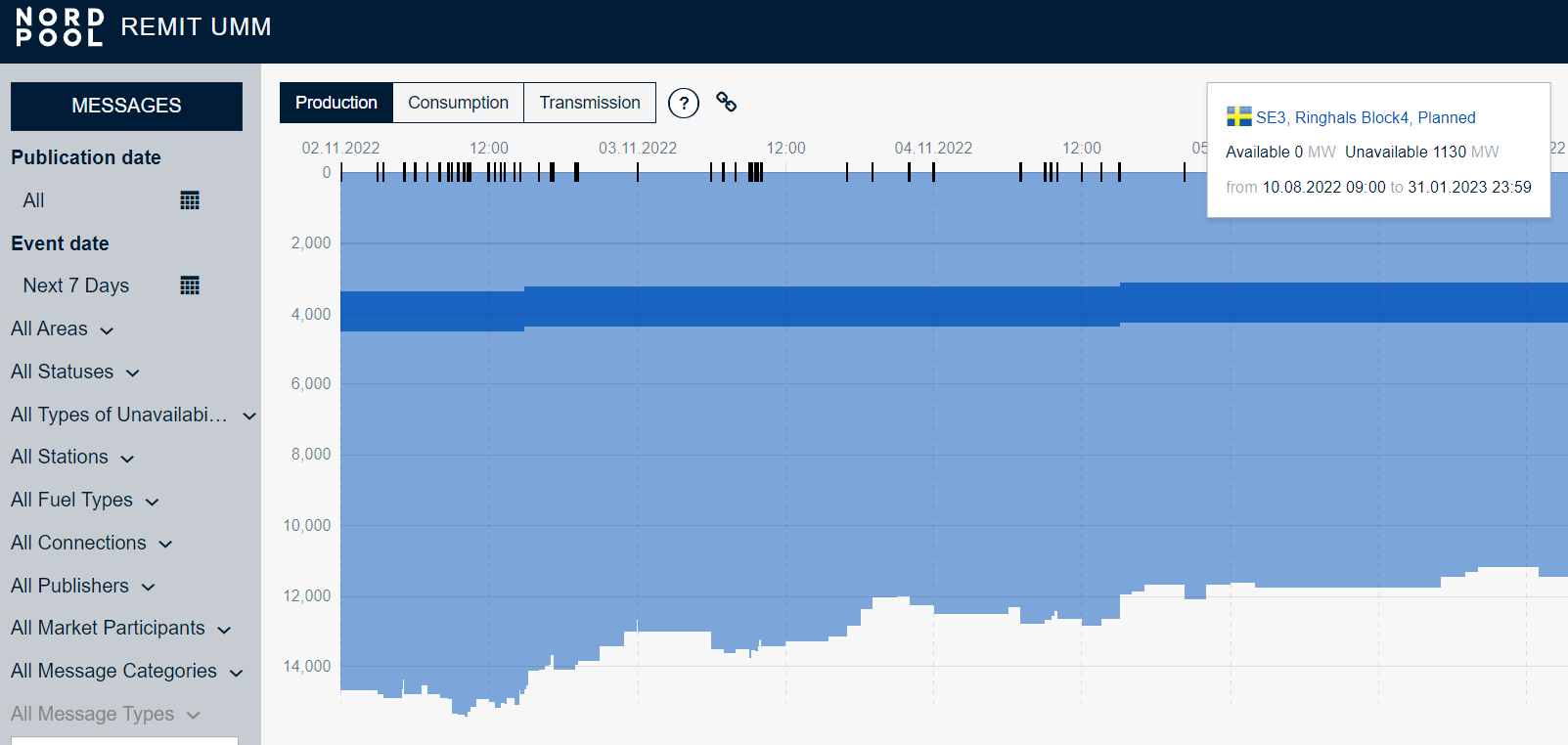Click the Next 7 Days event date field
This screenshot has width=1568, height=745.
[x=76, y=285]
